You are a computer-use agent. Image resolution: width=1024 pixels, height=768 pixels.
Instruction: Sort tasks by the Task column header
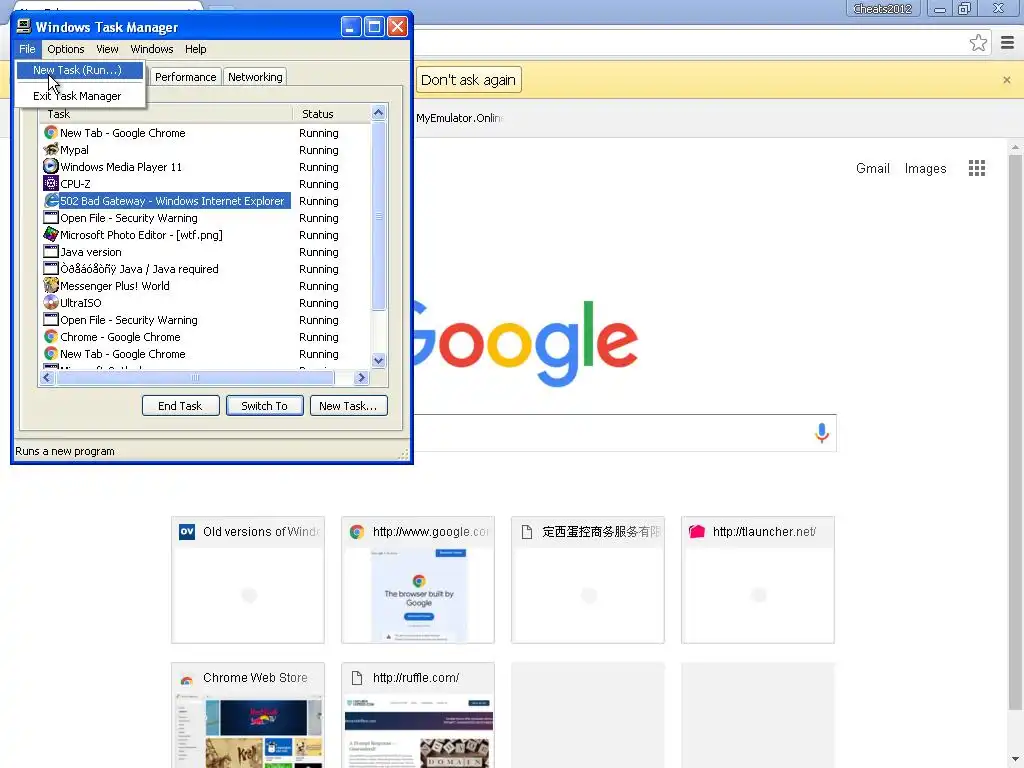[x=166, y=114]
